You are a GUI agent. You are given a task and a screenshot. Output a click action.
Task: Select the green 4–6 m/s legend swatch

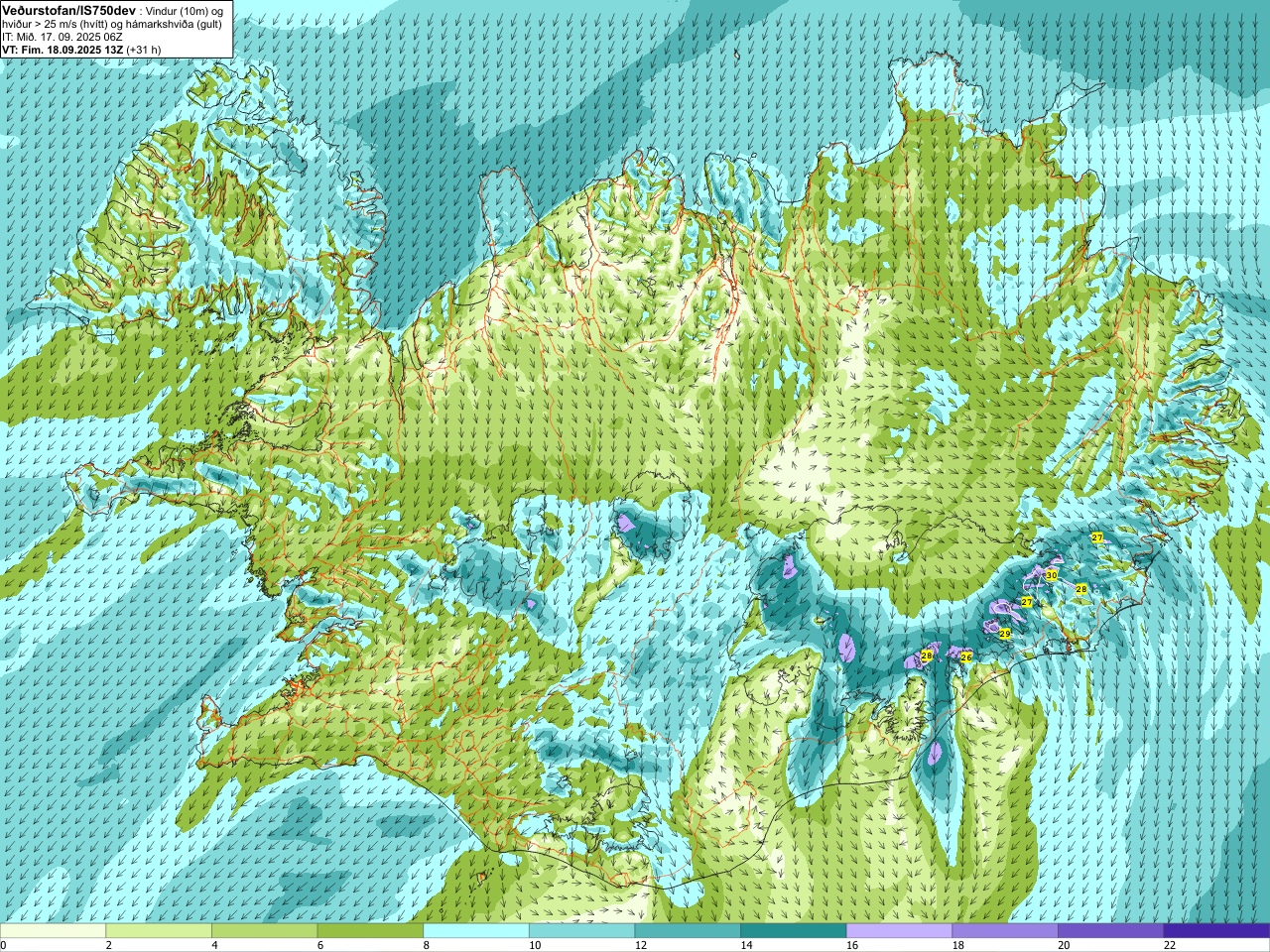pos(264,931)
